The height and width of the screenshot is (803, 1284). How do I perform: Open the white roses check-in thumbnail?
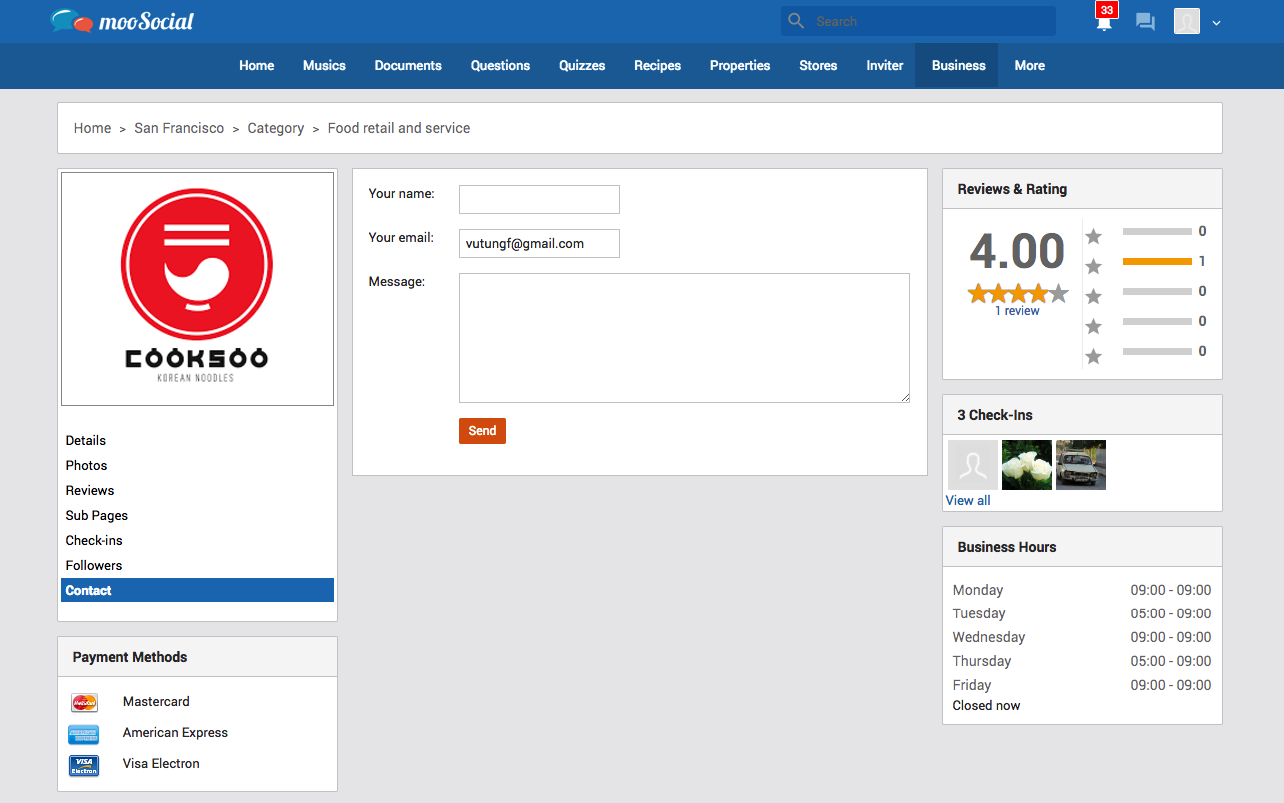click(x=1027, y=465)
